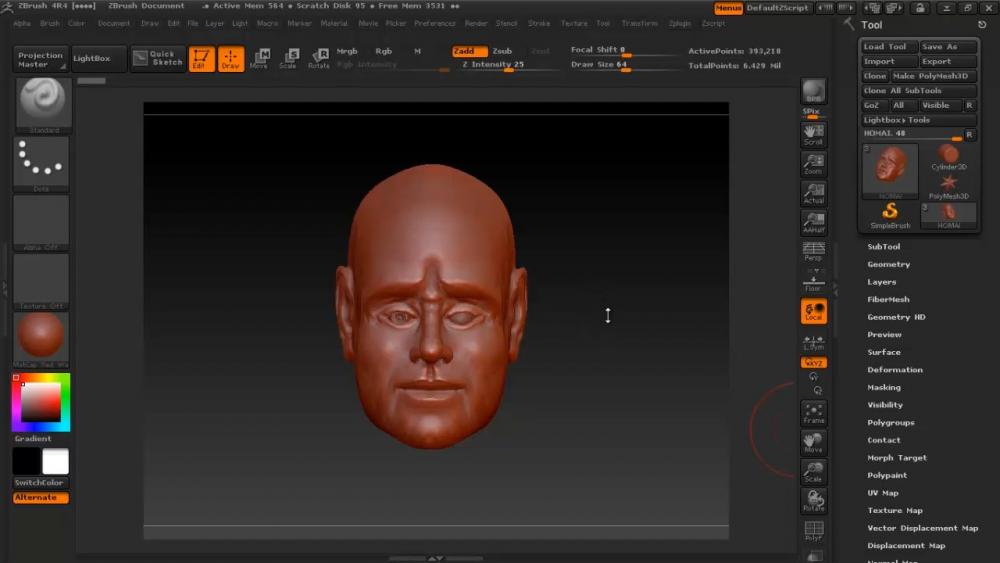This screenshot has width=1000, height=563.
Task: Toggle Perspective view on
Action: (x=813, y=251)
